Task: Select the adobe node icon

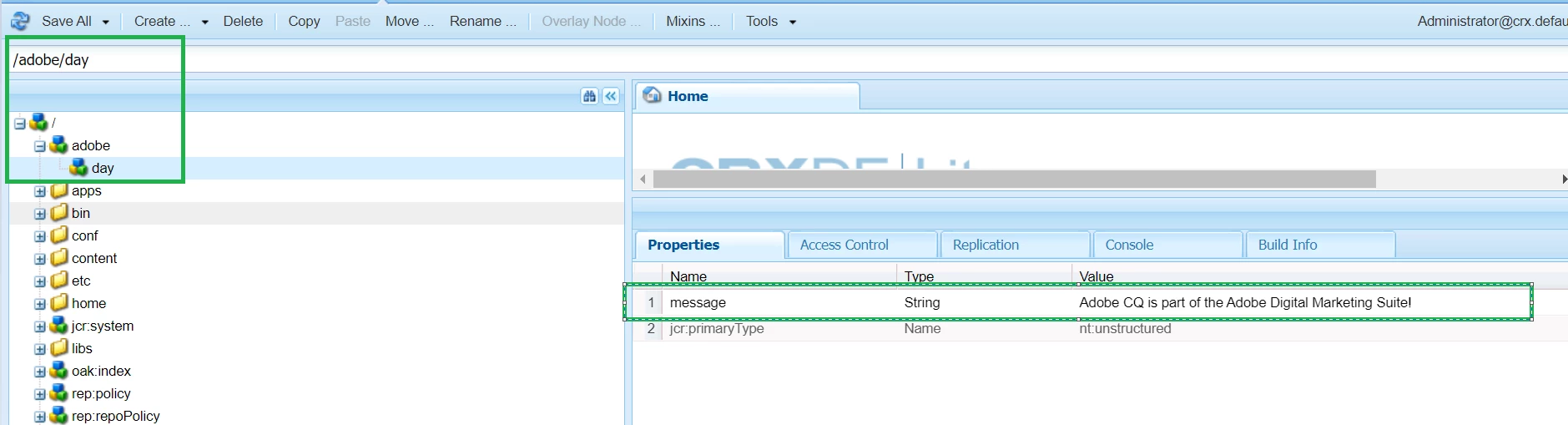Action: tap(58, 145)
